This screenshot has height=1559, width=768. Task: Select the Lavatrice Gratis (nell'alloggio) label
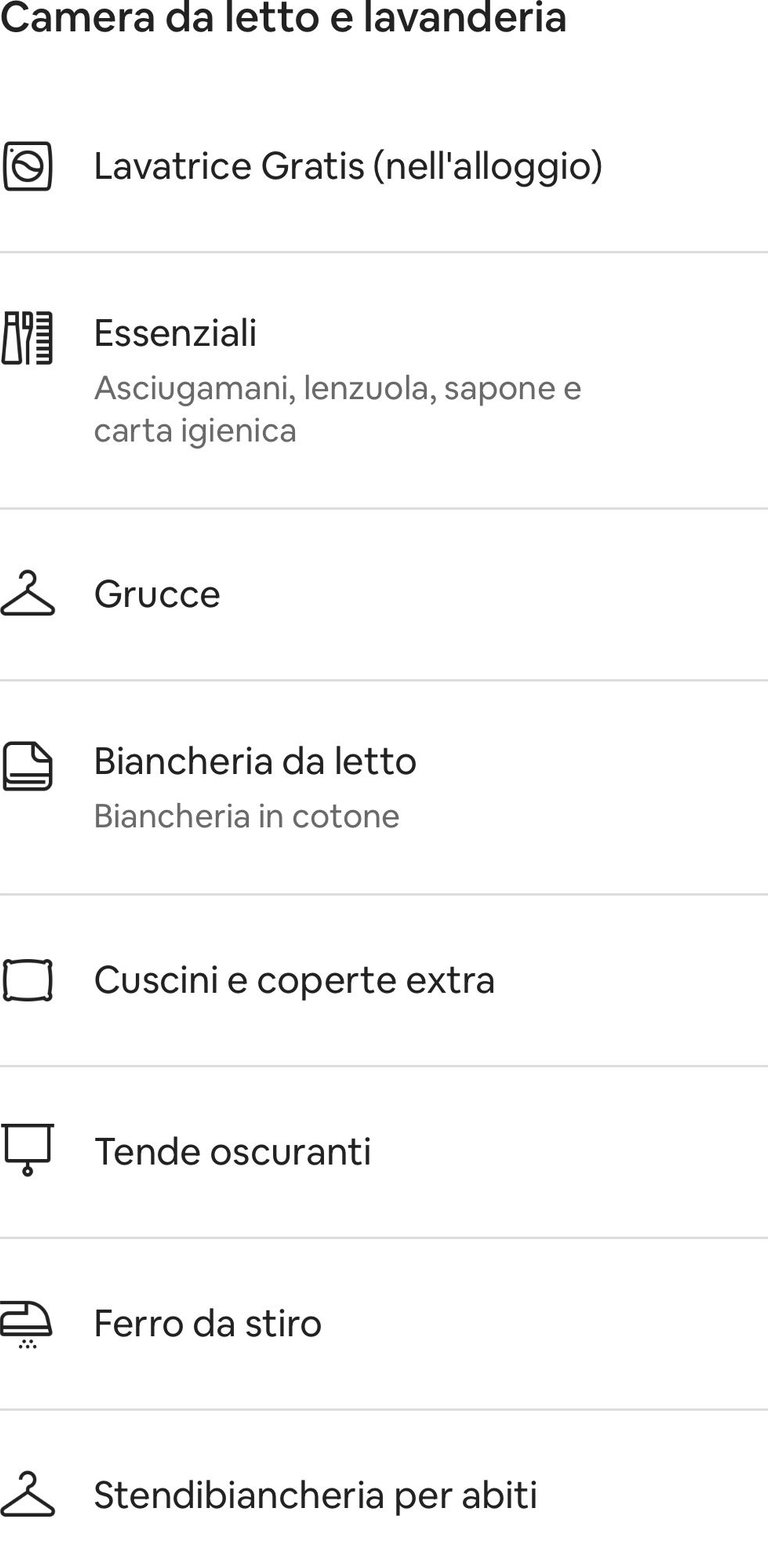pyautogui.click(x=348, y=166)
